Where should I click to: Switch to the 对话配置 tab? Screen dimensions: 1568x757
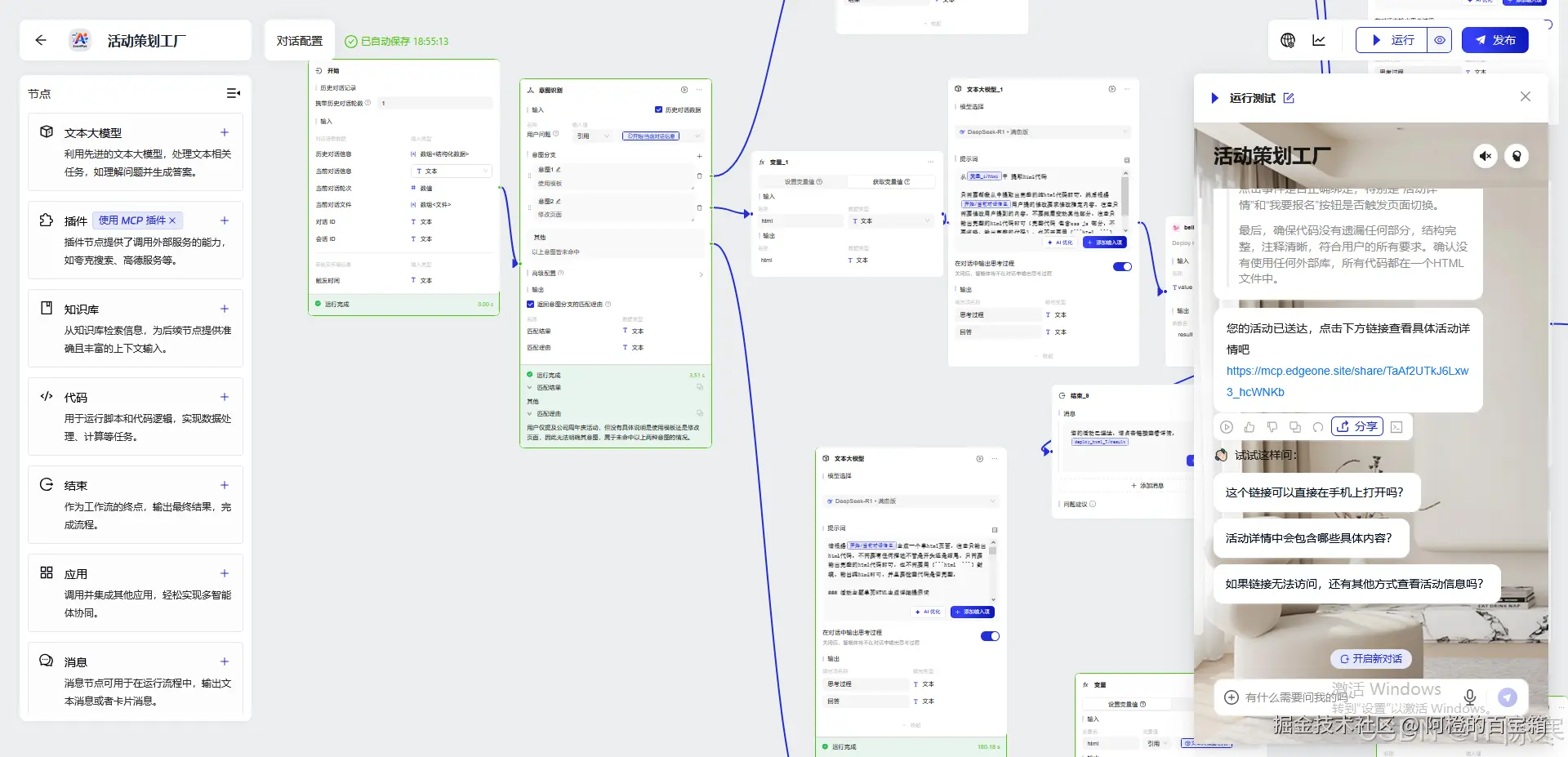[300, 40]
